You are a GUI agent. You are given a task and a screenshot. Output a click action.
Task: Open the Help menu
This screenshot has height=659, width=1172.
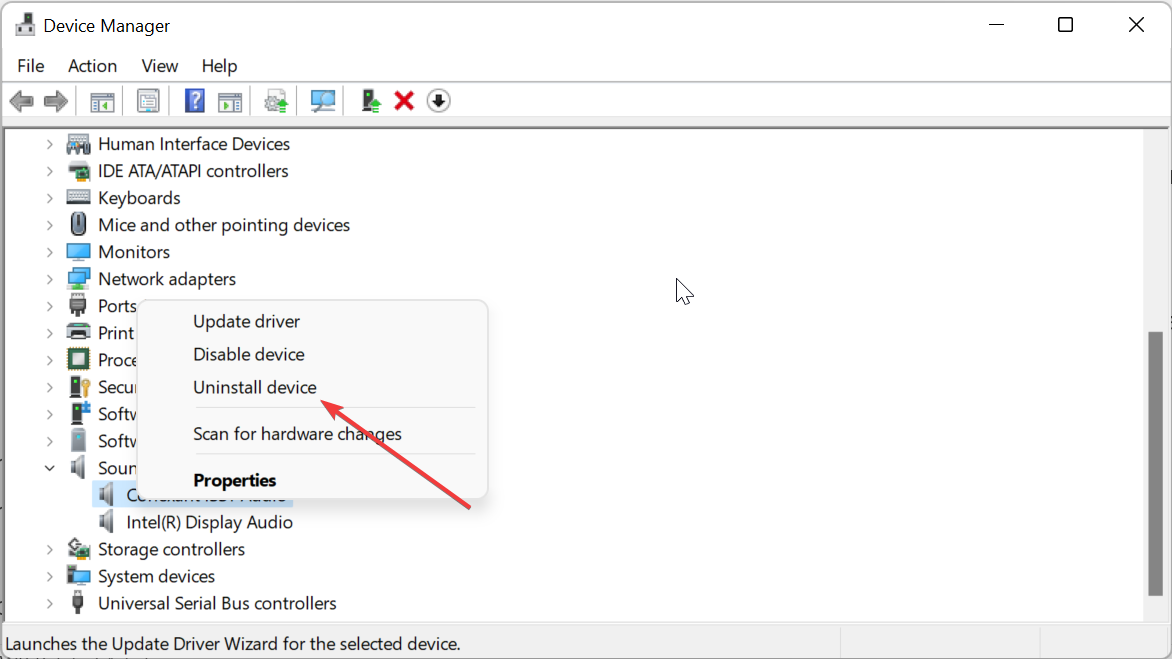pyautogui.click(x=219, y=66)
